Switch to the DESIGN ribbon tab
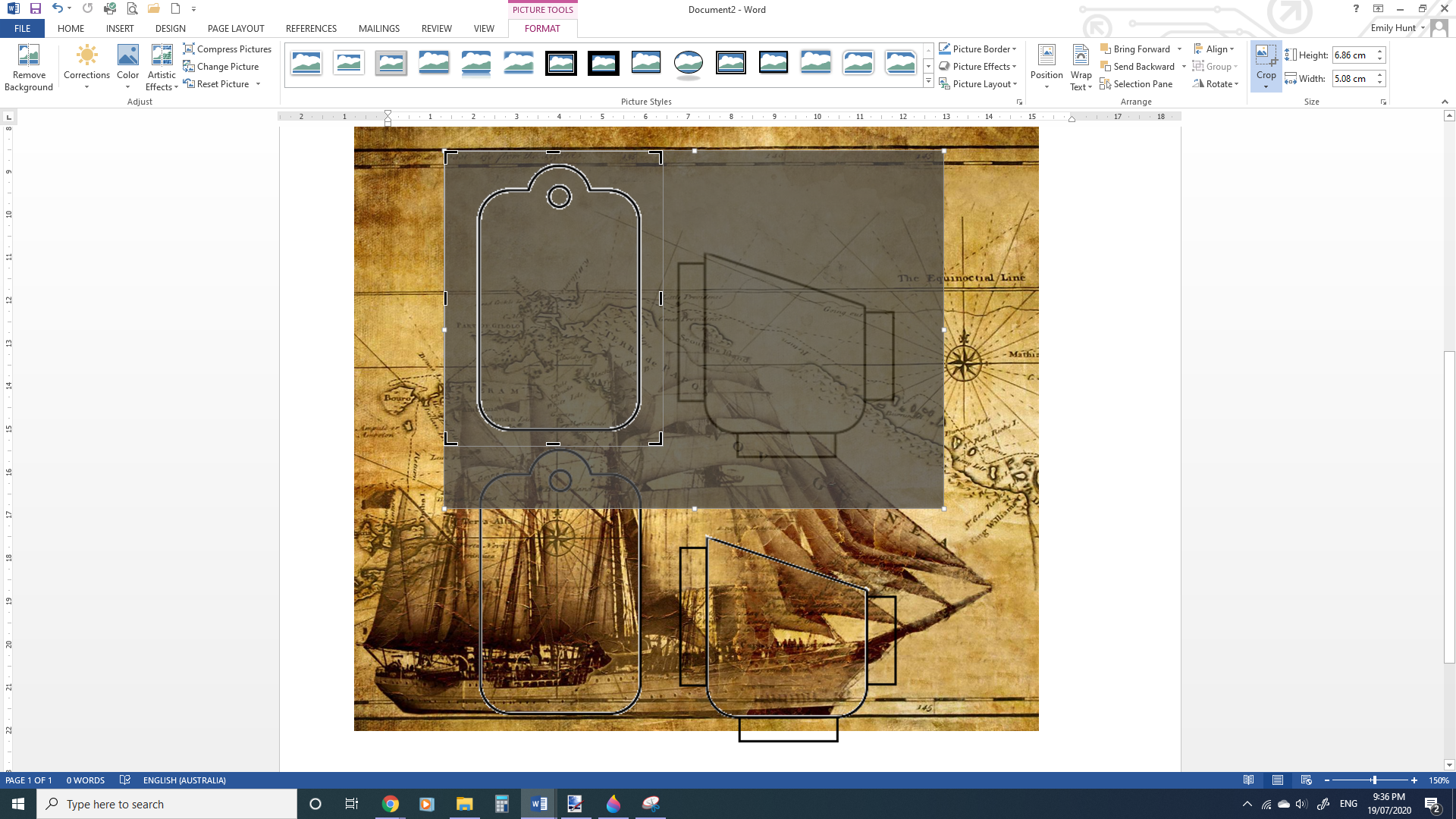The image size is (1456, 819). (x=170, y=28)
